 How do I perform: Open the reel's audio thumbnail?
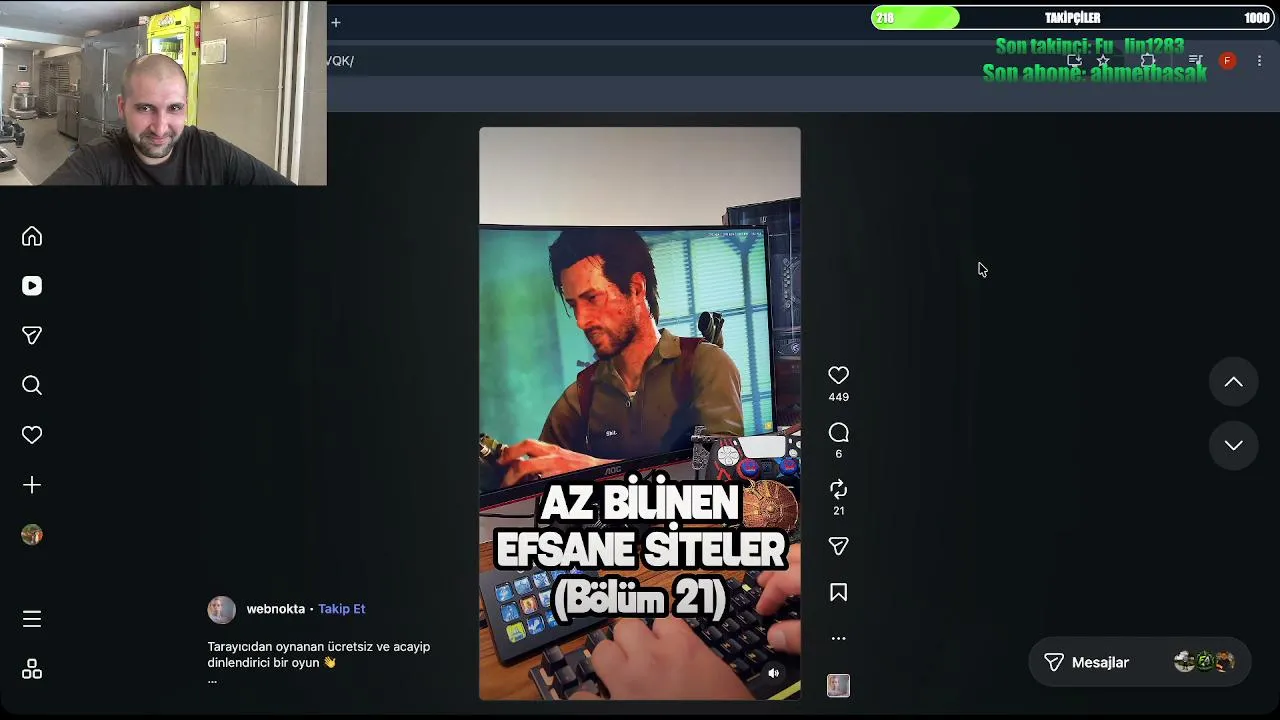tap(838, 685)
